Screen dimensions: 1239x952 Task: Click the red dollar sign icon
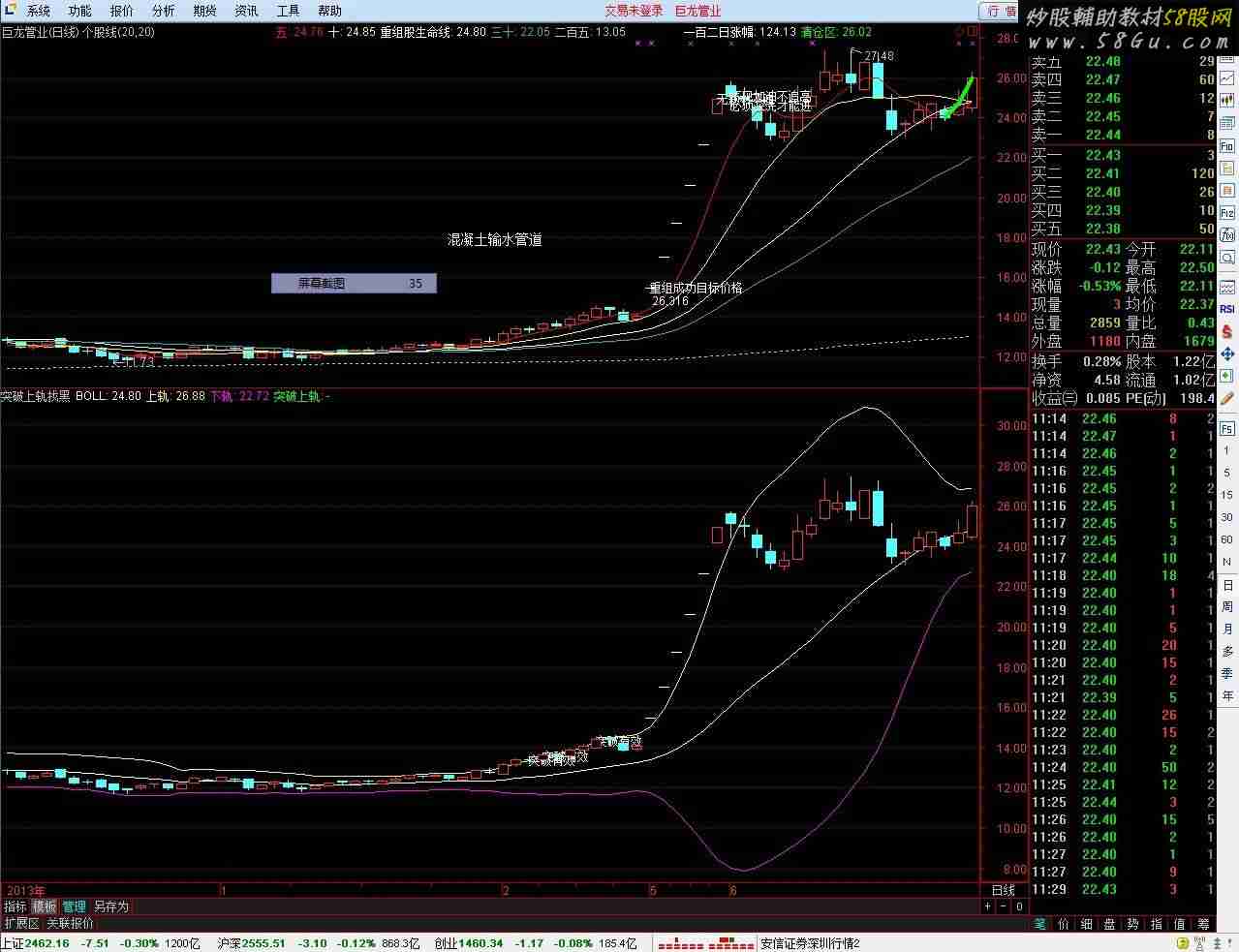click(1227, 332)
